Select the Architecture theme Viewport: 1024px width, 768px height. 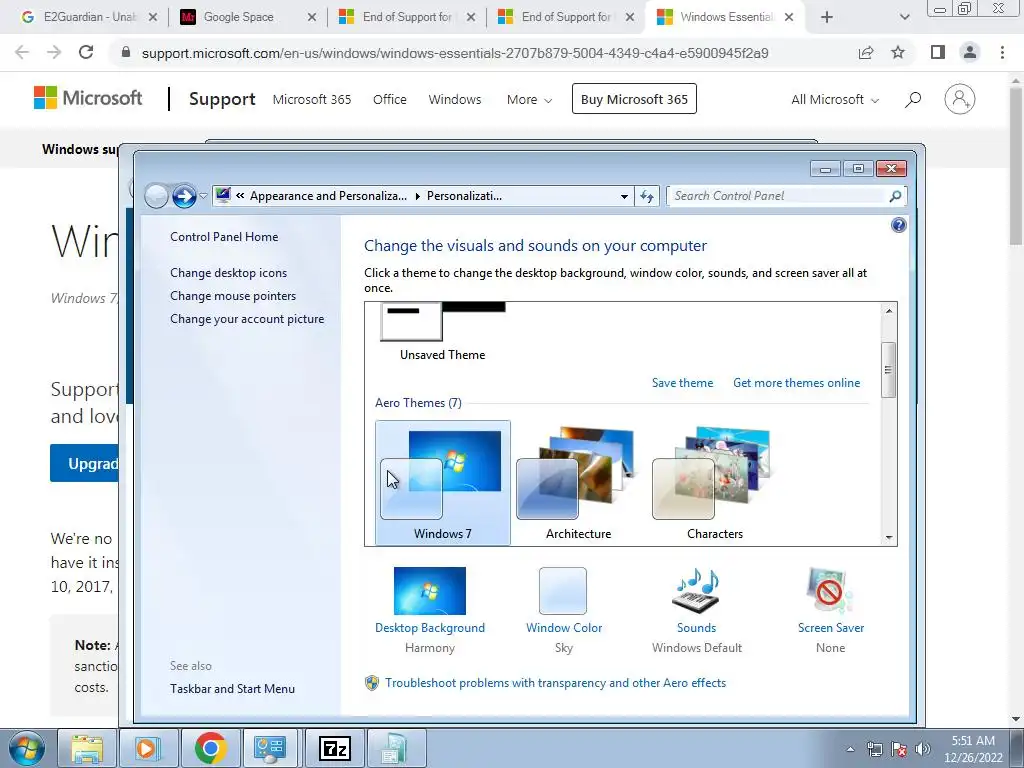[578, 483]
